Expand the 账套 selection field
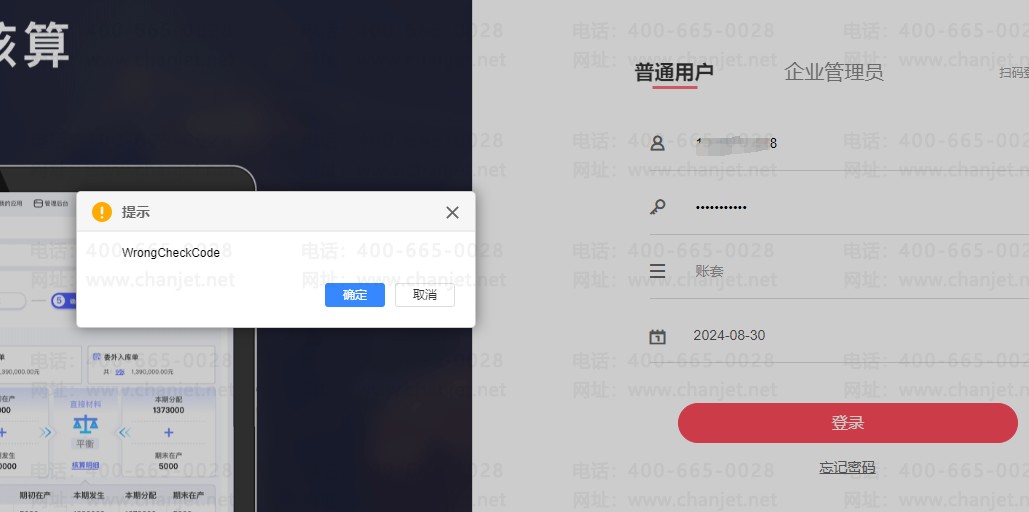This screenshot has height=512, width=1029. point(839,271)
